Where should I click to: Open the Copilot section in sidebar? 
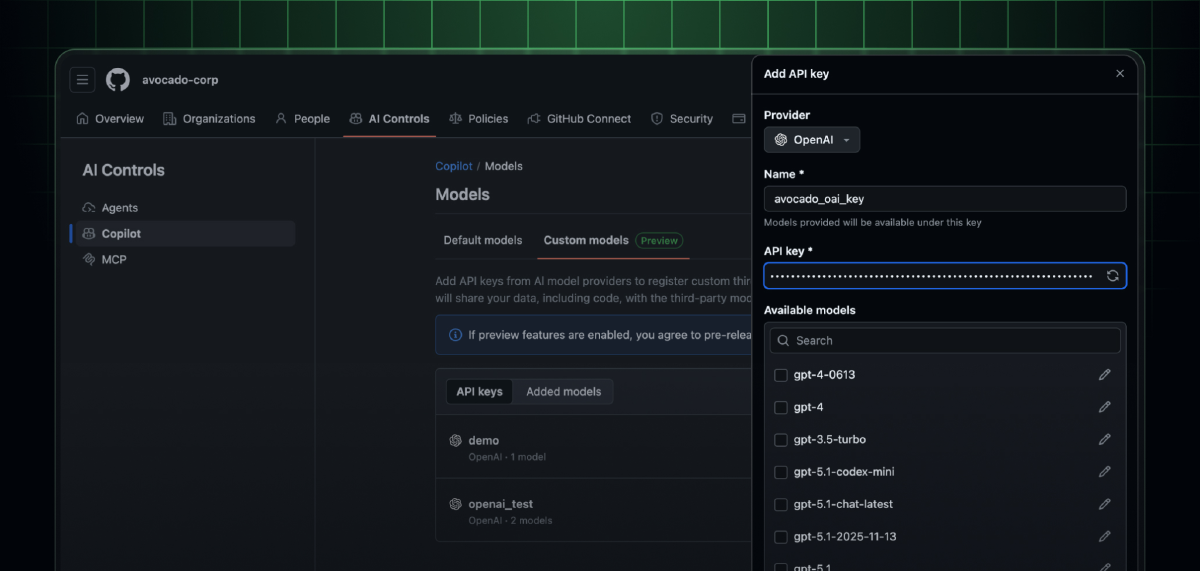[x=121, y=234]
